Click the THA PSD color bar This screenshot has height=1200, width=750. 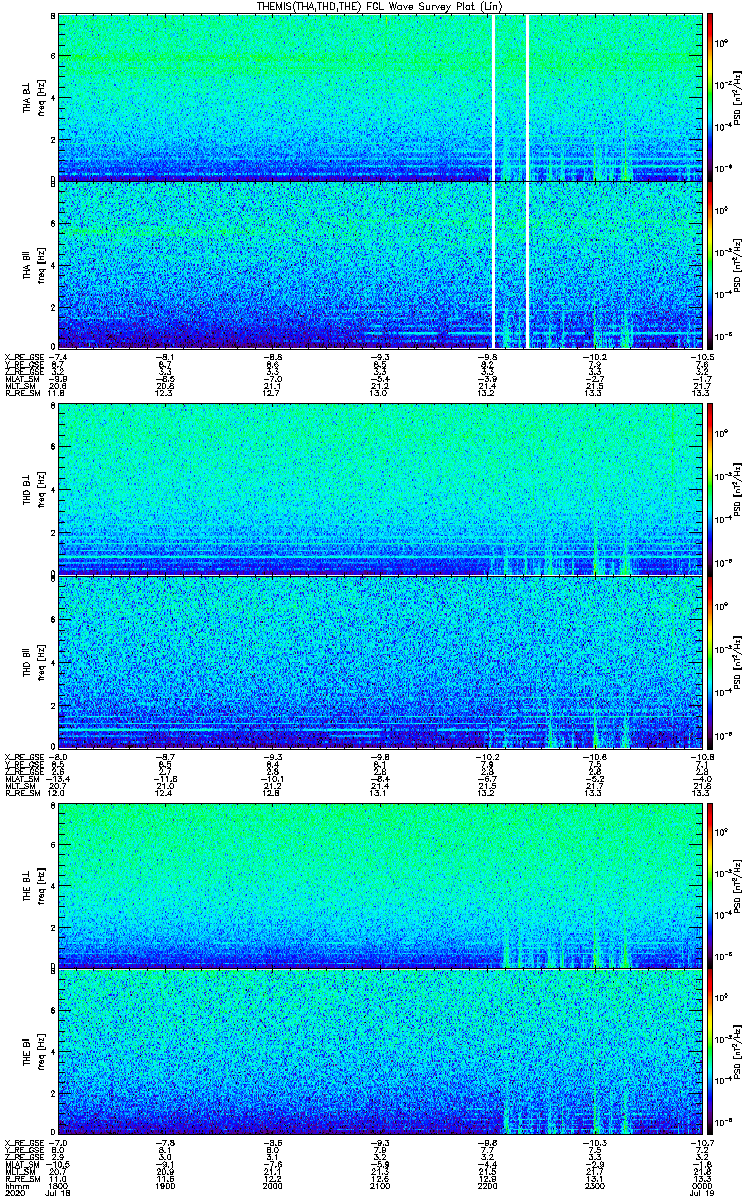(x=710, y=180)
